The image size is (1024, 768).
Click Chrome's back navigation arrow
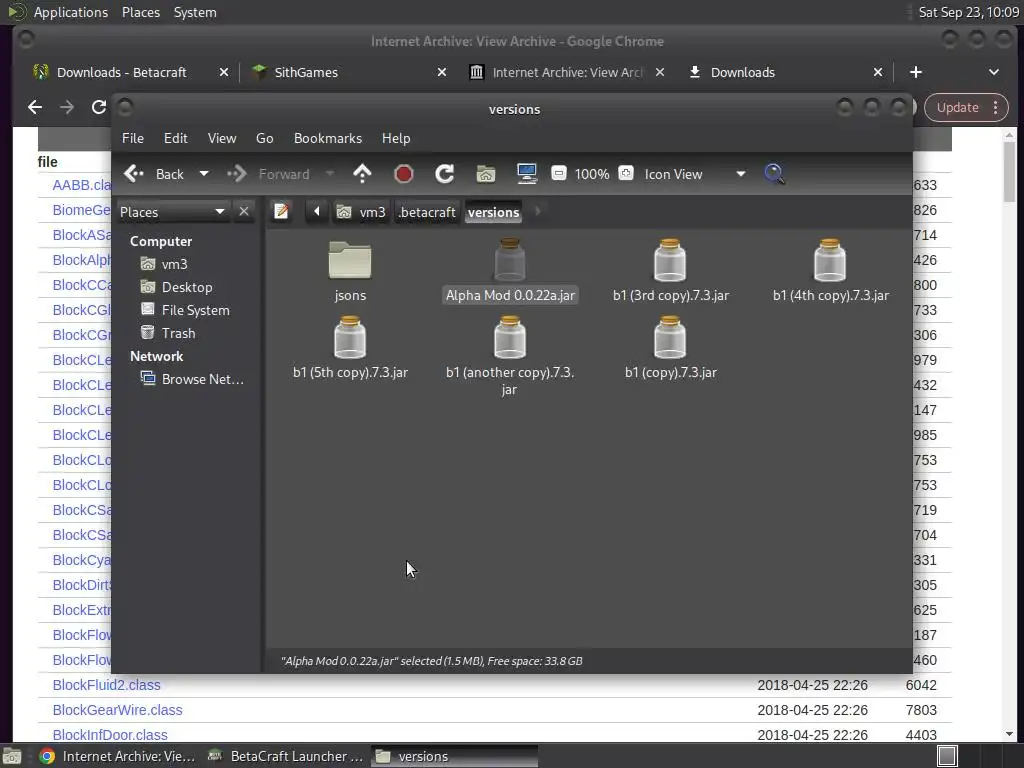[x=35, y=107]
